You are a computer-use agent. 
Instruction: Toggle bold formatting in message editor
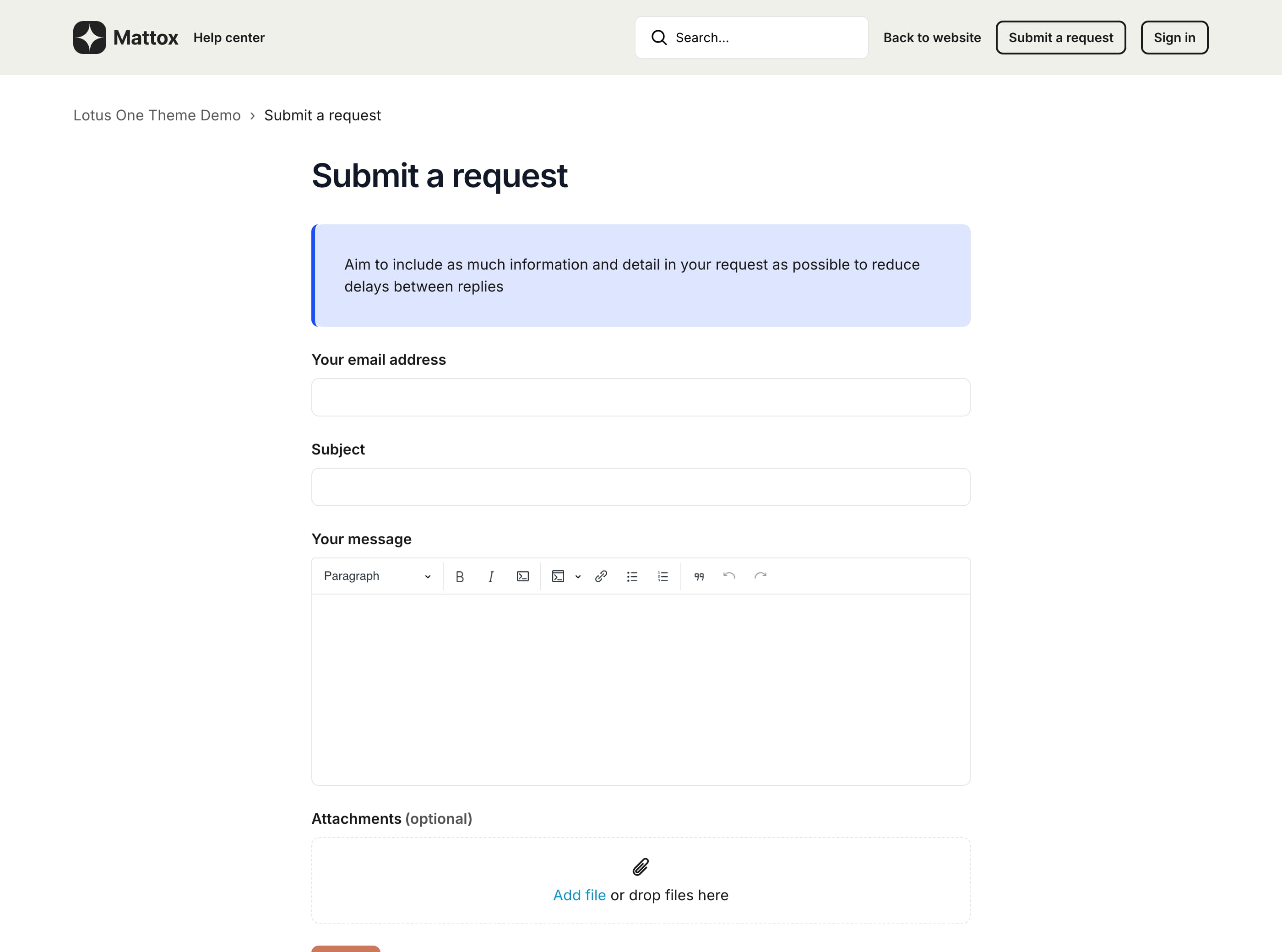click(459, 576)
